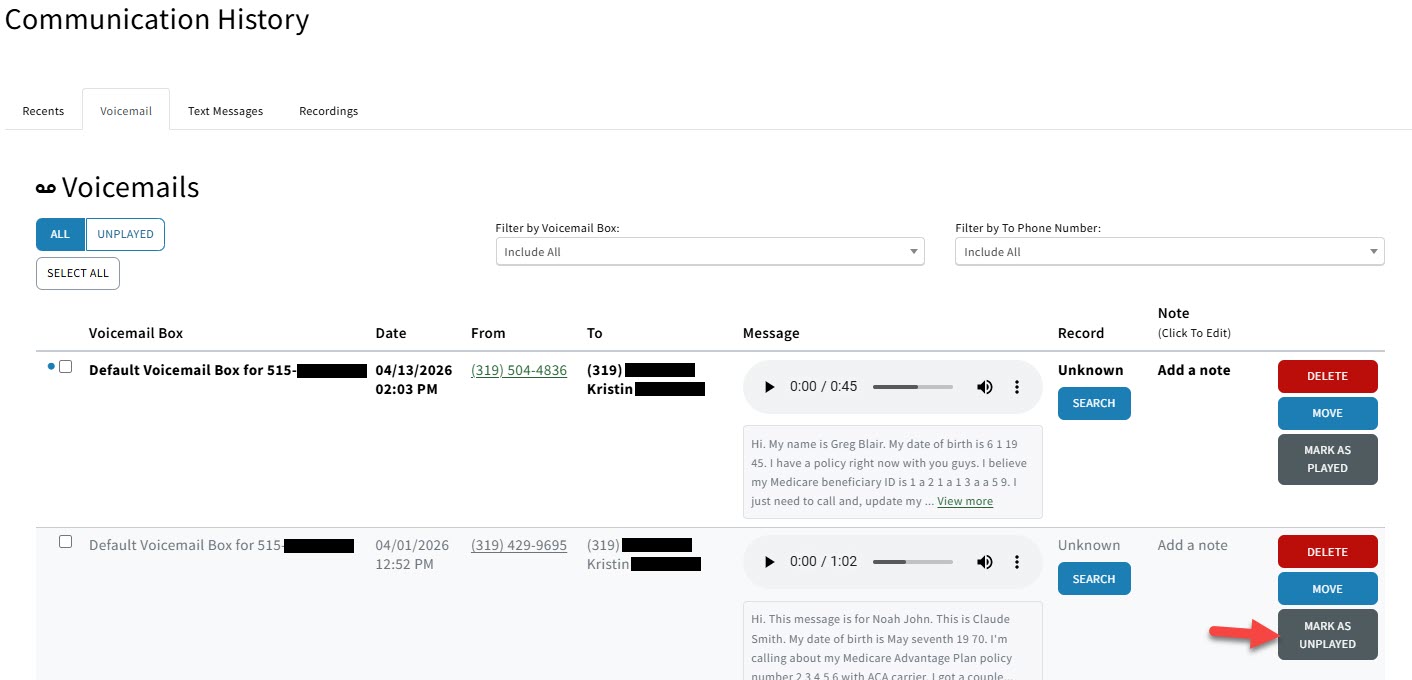Delete the 04/01/2026 voicemail

coord(1328,551)
